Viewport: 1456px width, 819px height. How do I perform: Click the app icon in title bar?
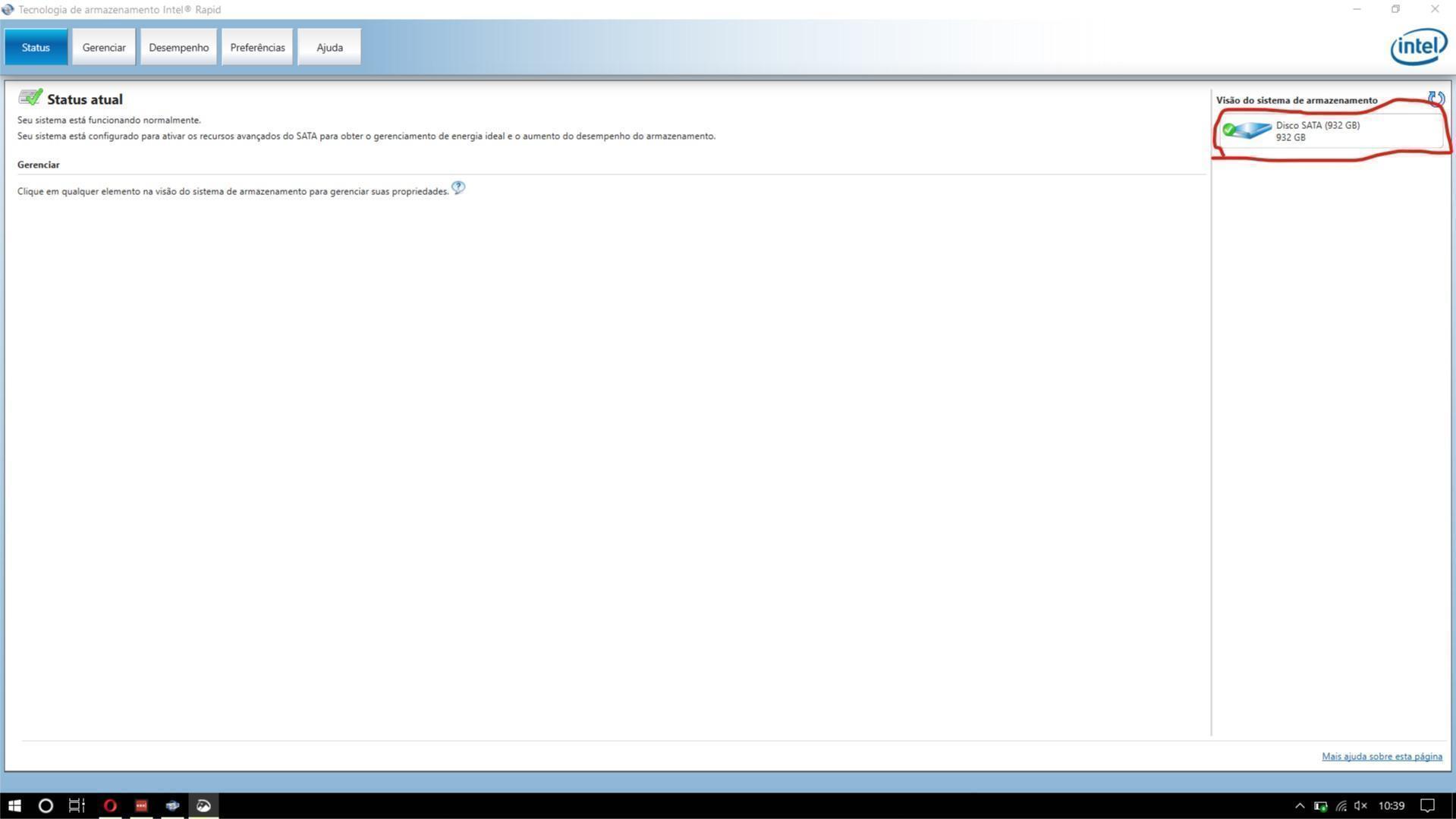8,9
